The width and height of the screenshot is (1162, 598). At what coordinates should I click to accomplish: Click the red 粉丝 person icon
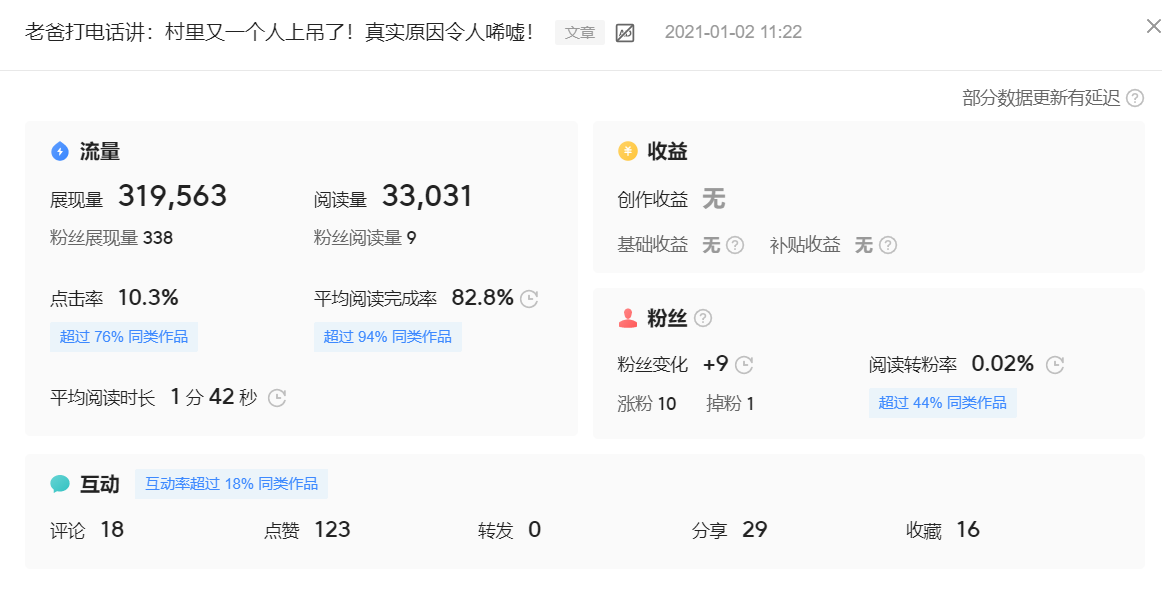click(x=625, y=318)
